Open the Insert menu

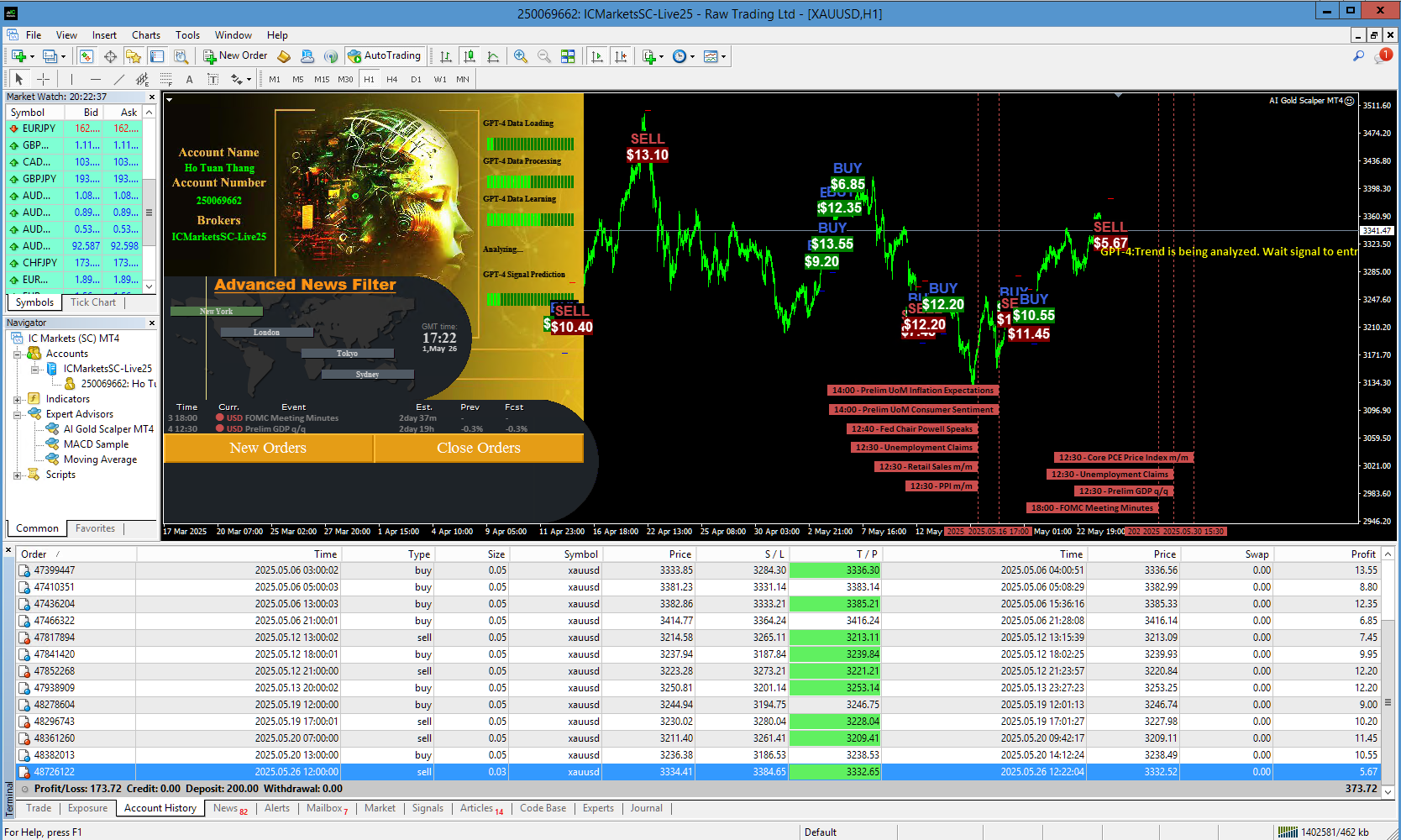[x=104, y=35]
